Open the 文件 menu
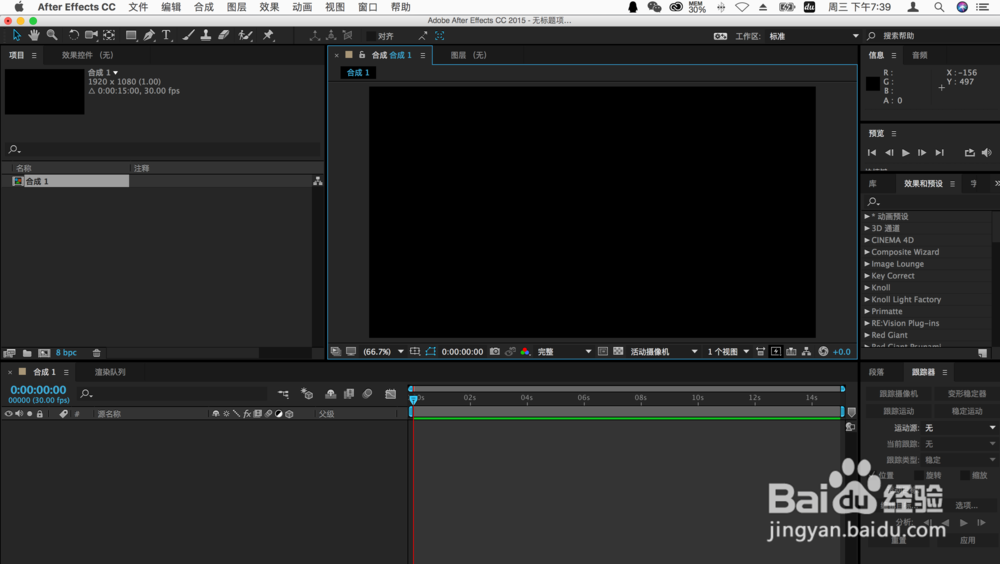This screenshot has height=564, width=1000. pyautogui.click(x=138, y=7)
